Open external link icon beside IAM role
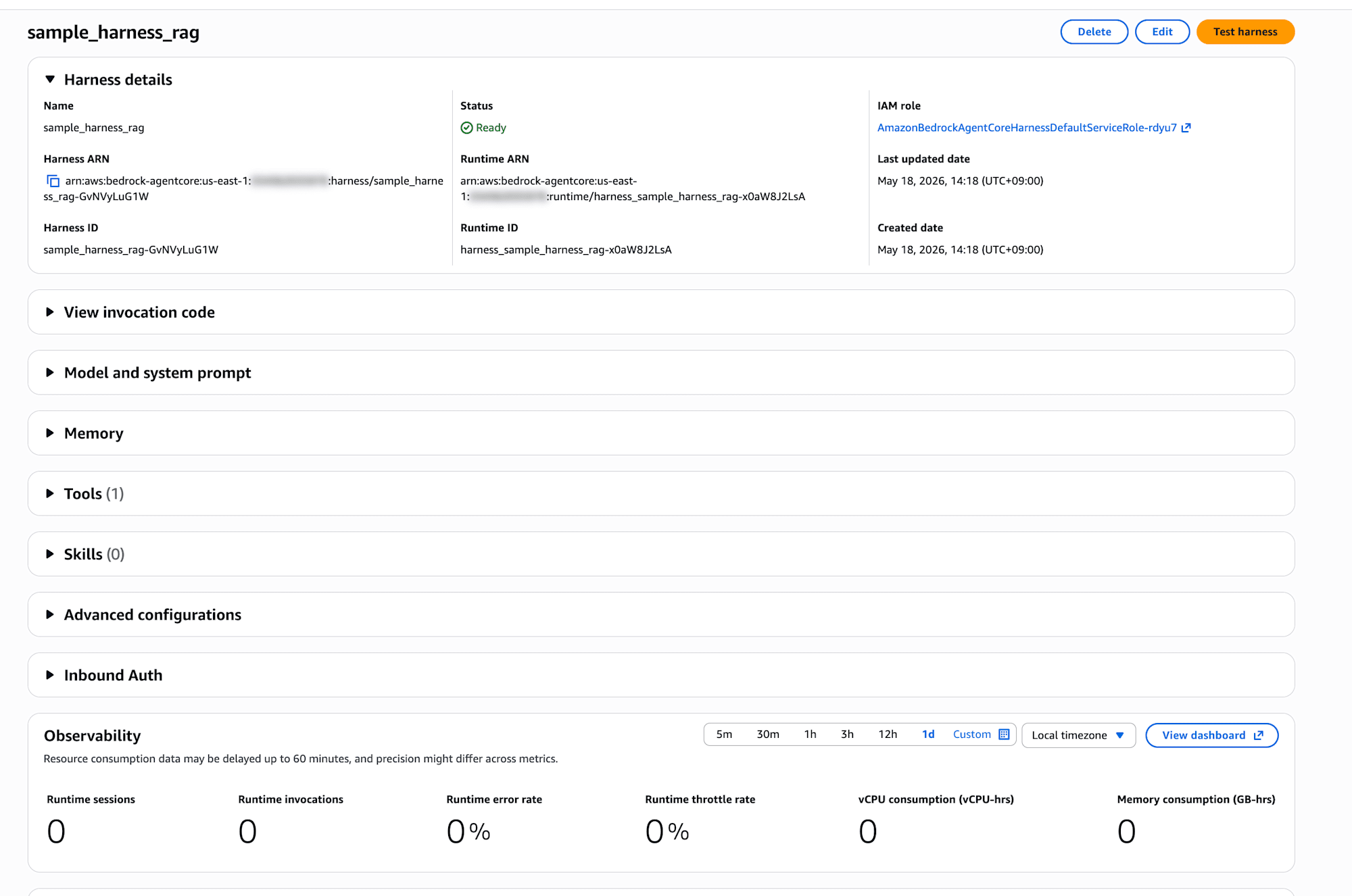This screenshot has height=896, width=1352. click(1186, 128)
